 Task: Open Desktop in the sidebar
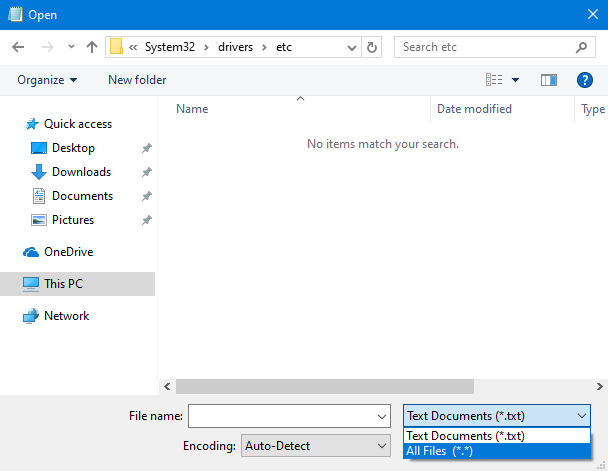click(x=73, y=148)
